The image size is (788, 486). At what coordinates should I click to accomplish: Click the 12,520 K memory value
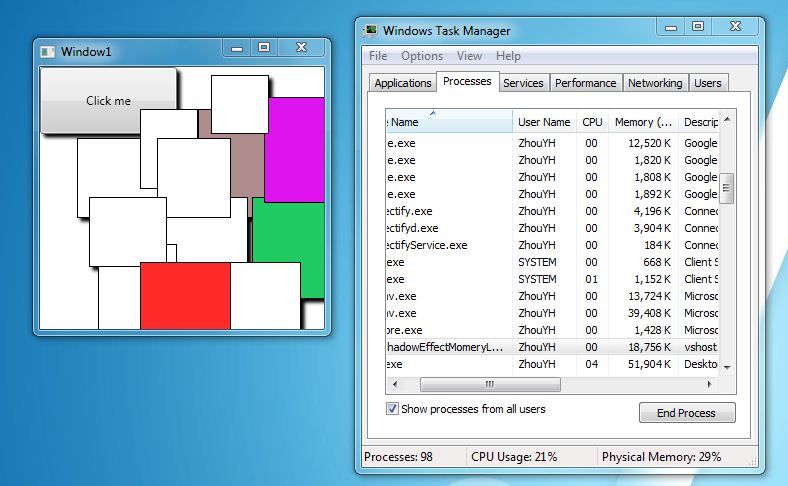point(649,143)
